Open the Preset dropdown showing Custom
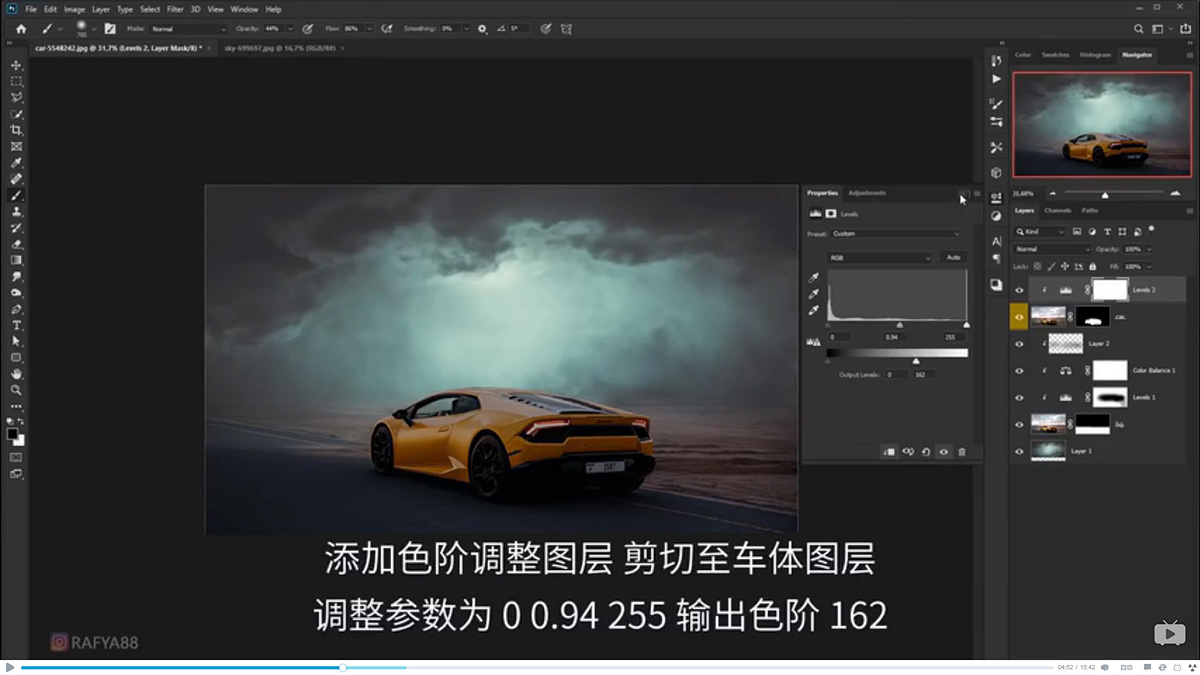 coord(895,233)
